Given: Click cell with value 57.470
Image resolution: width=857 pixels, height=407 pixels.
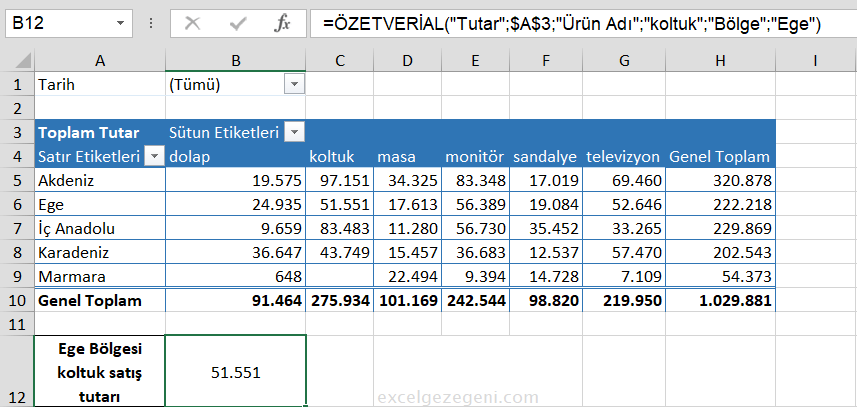Looking at the screenshot, I should 624,252.
